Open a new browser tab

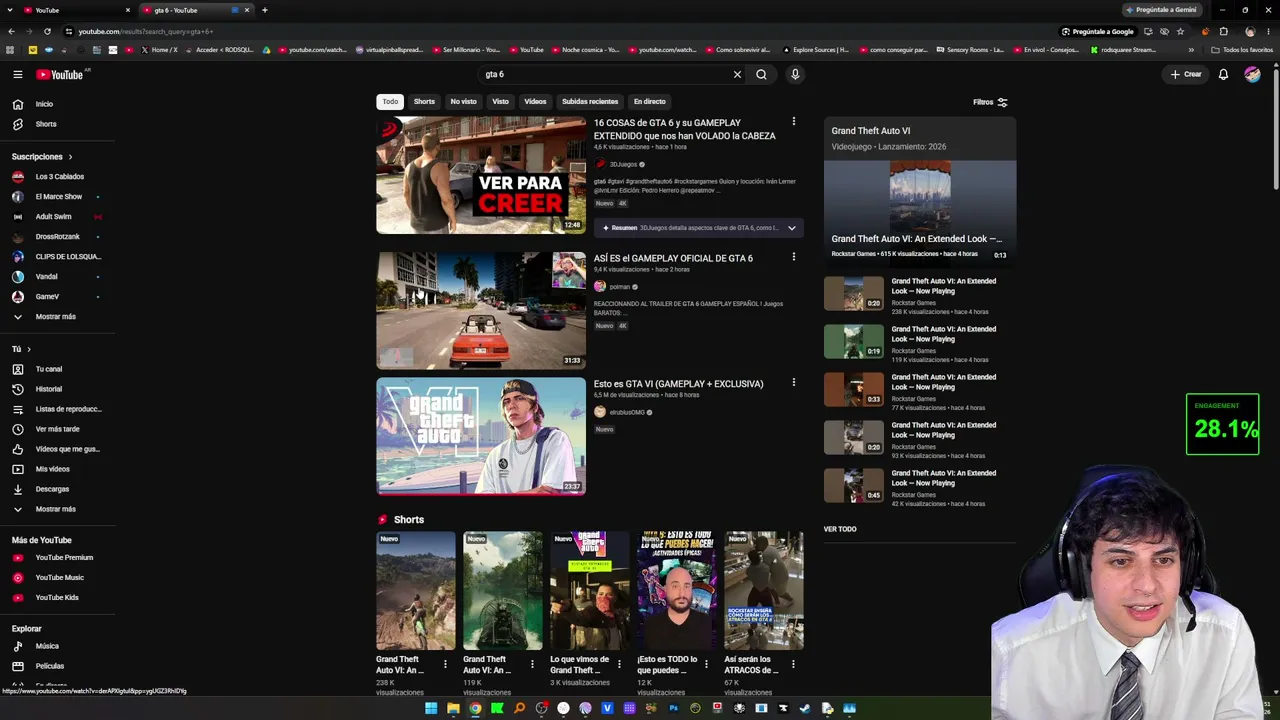(264, 10)
